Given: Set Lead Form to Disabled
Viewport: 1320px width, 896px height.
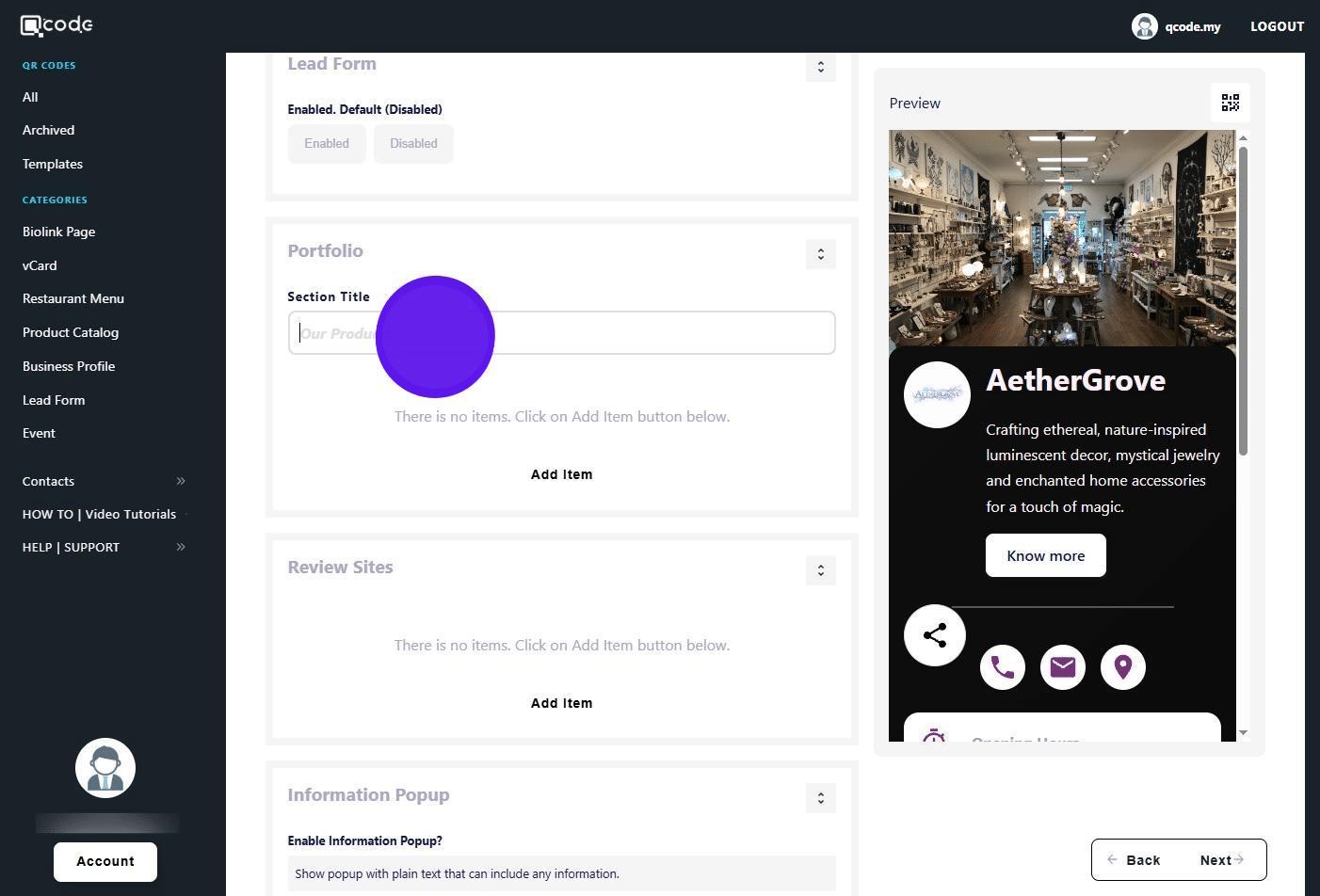Looking at the screenshot, I should tap(413, 144).
